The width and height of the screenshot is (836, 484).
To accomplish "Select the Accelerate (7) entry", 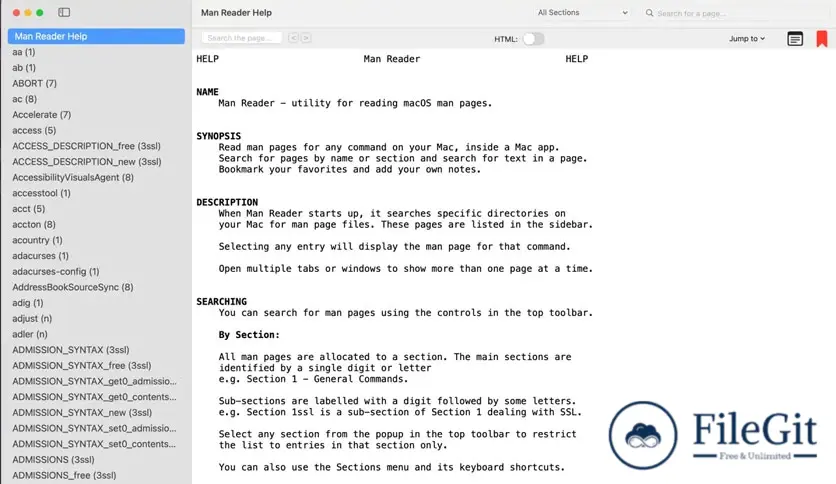I will pyautogui.click(x=42, y=115).
